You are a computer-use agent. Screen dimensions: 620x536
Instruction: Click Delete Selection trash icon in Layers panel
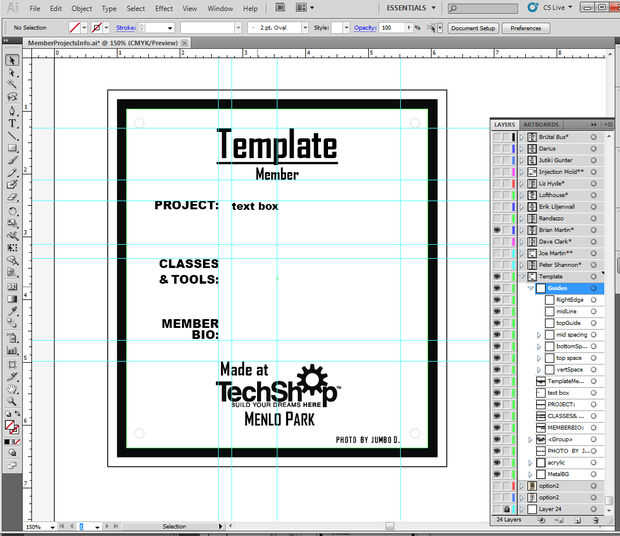coord(596,520)
